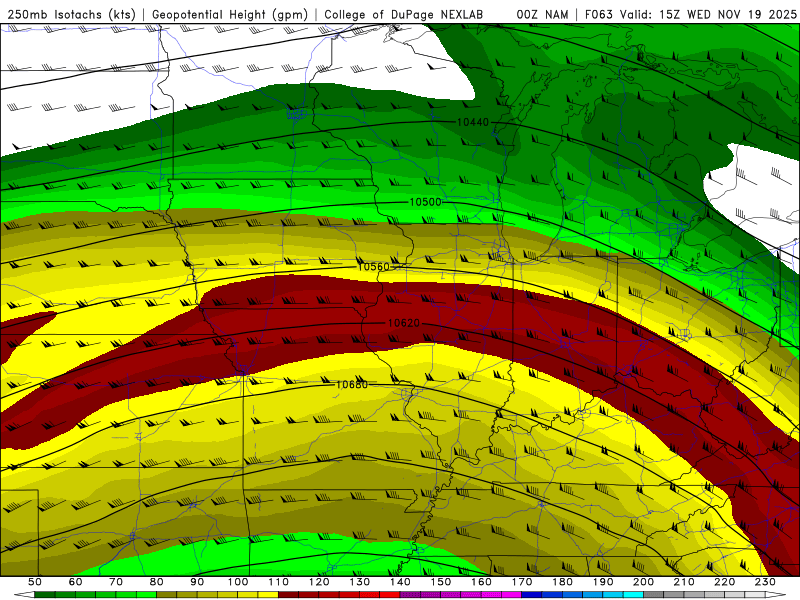
Task: Click the 120 value on the color scale
Action: click(x=319, y=582)
